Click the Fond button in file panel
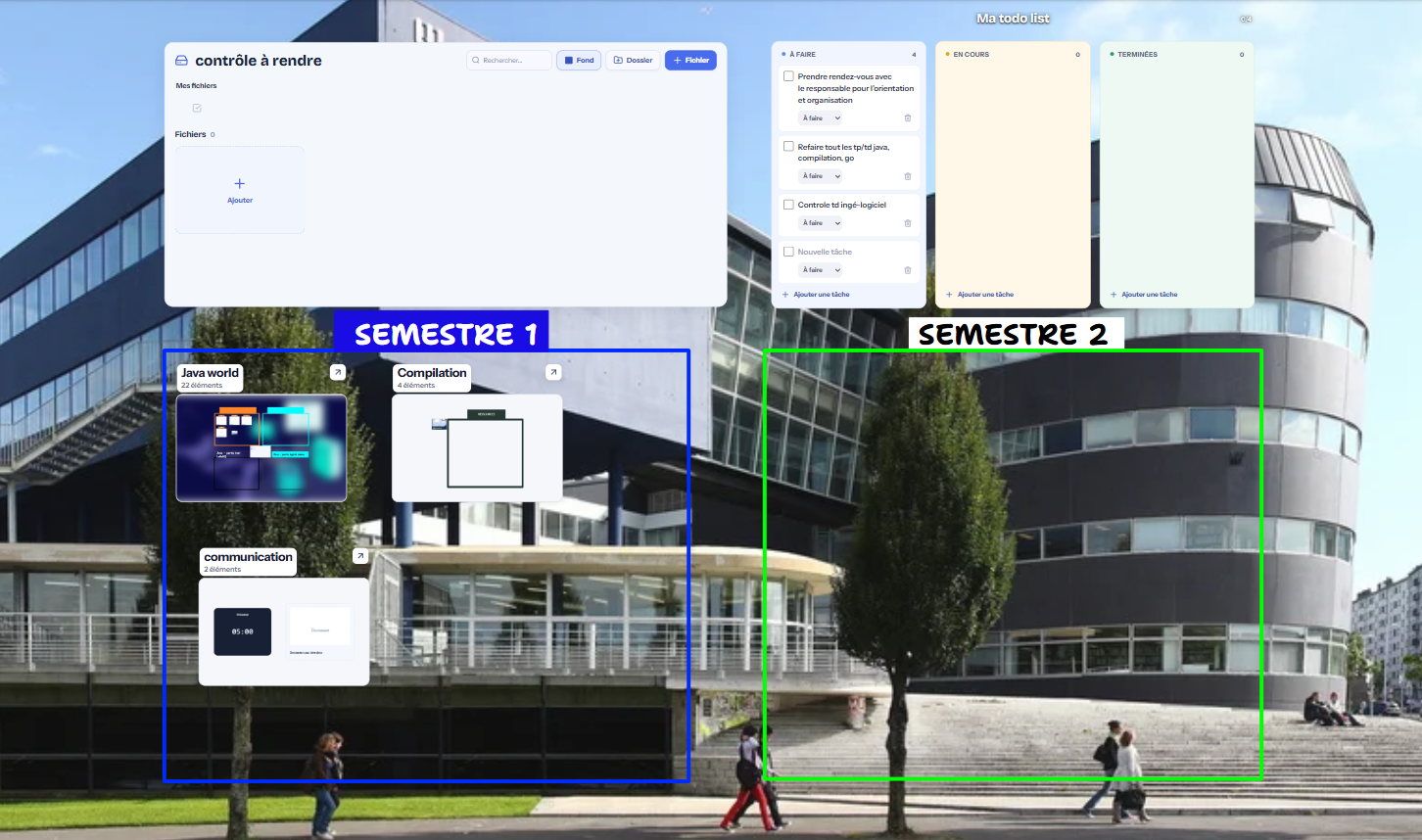Image resolution: width=1422 pixels, height=840 pixels. pos(579,61)
